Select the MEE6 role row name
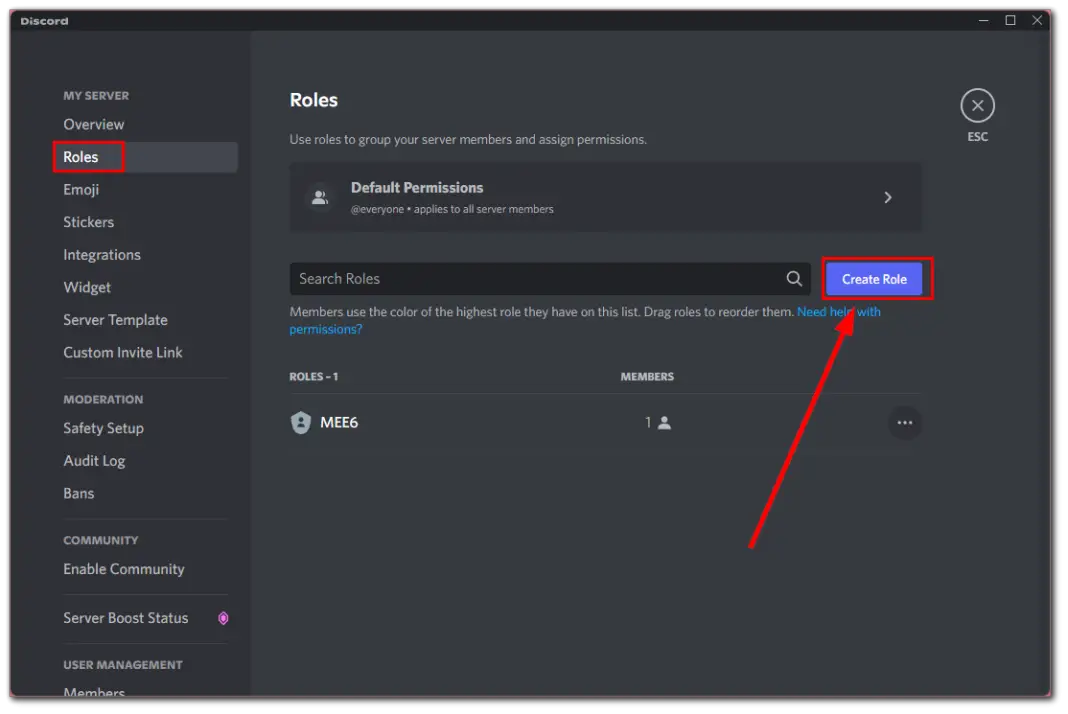 [x=339, y=422]
